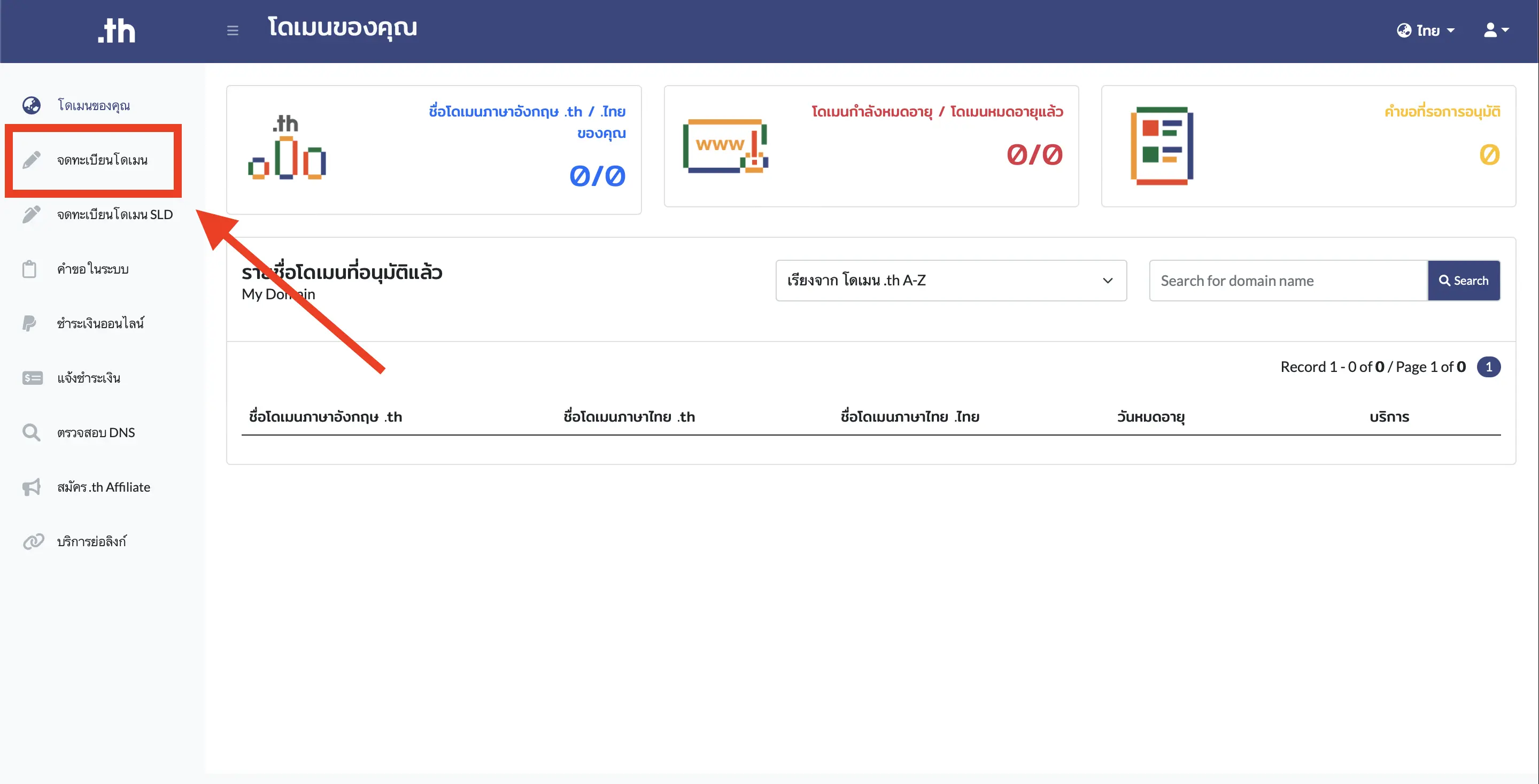This screenshot has width=1539, height=784.
Task: Click the megaphone icon for .th Affiliate
Action: click(x=32, y=487)
